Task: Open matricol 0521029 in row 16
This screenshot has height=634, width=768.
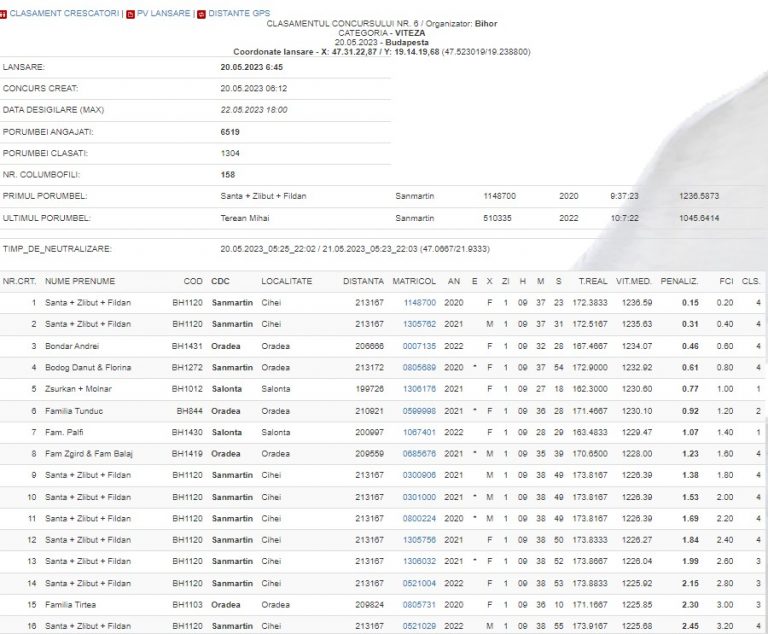Action: 419,626
